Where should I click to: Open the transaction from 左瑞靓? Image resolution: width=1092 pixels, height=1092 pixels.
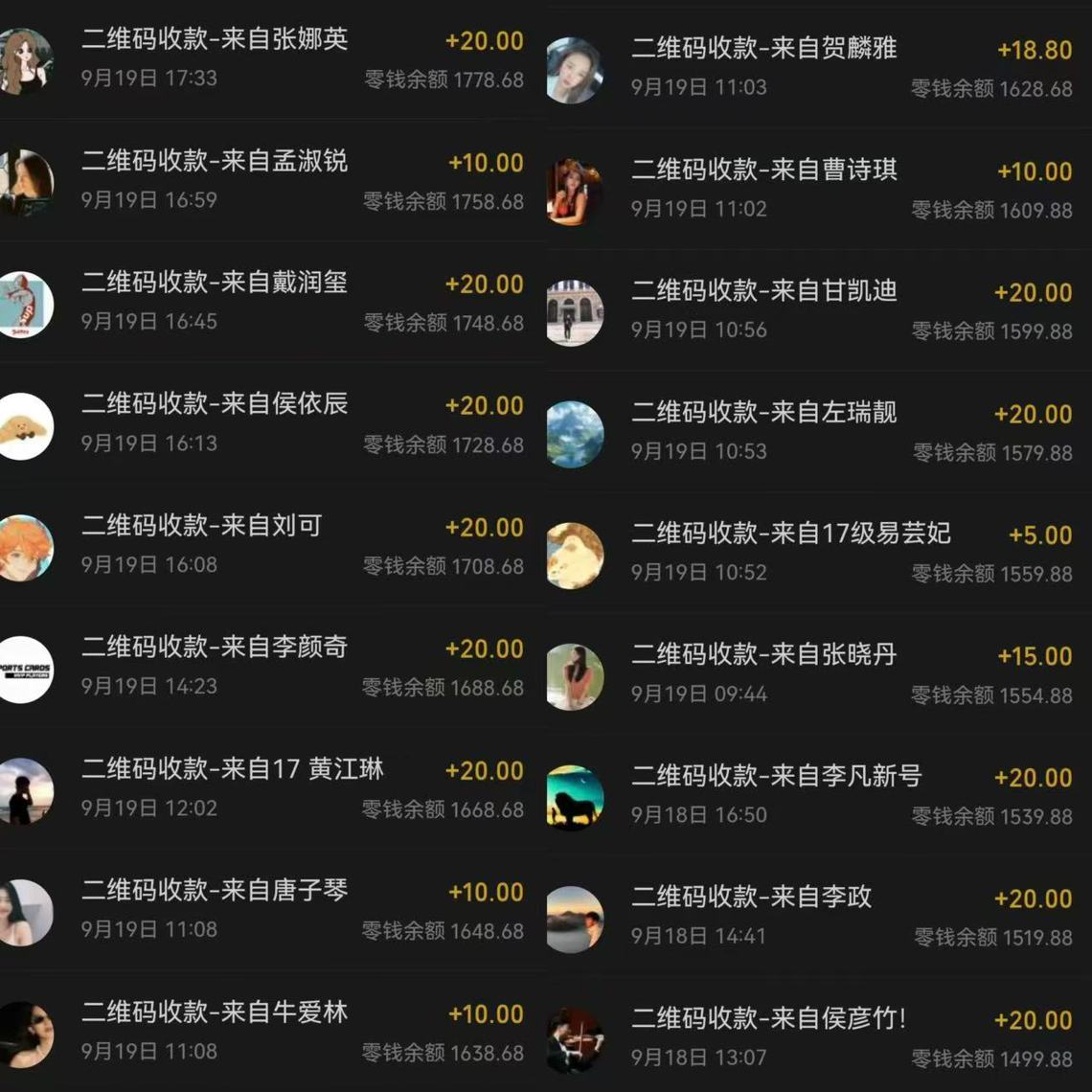click(819, 432)
